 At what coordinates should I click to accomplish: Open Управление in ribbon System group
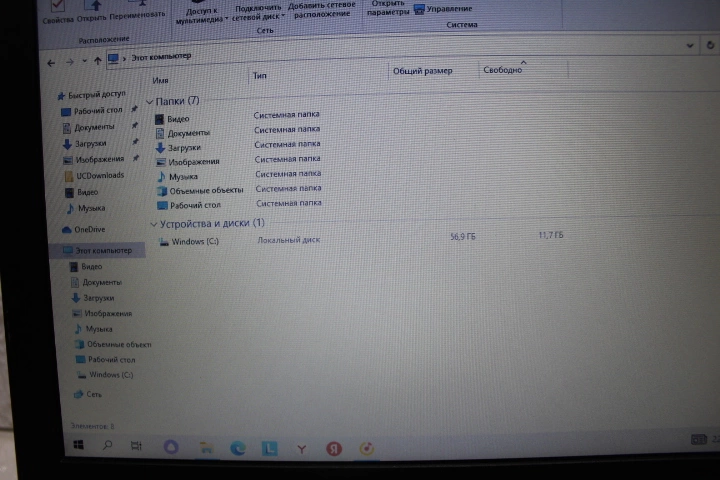(450, 8)
